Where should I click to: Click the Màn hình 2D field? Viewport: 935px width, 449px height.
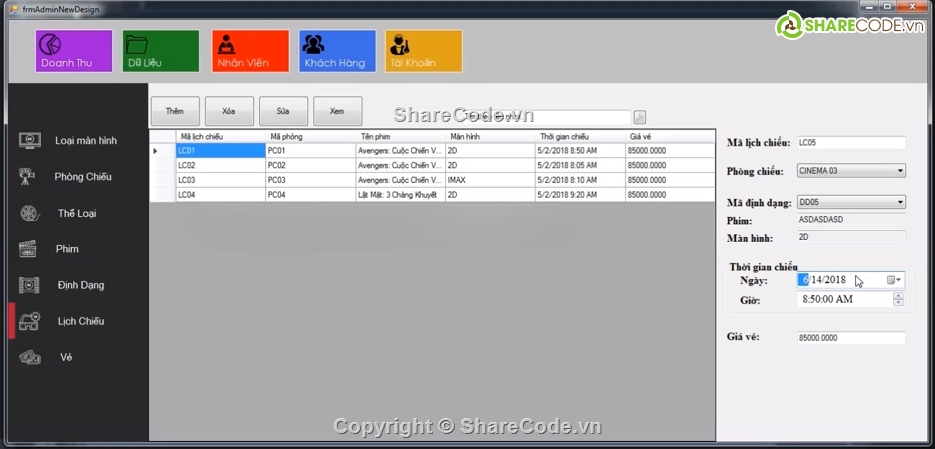[x=851, y=237]
